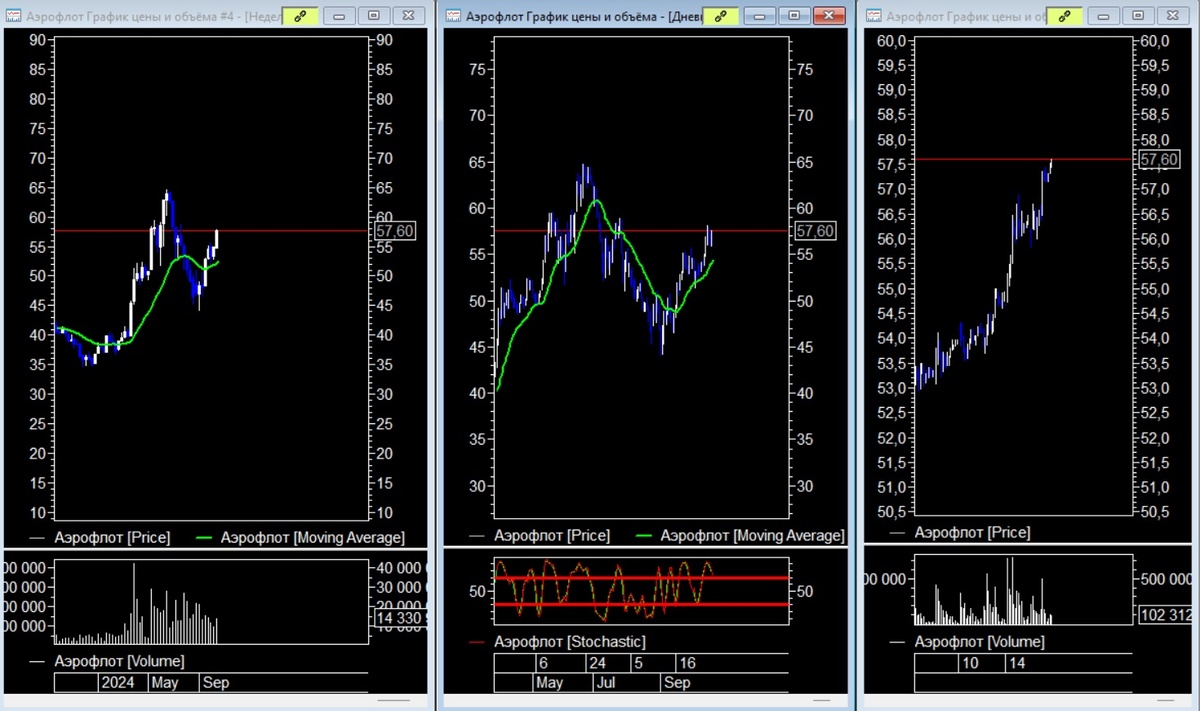1200x711 pixels.
Task: Close the daily Аэрофлот chart with red X
Action: coord(829,16)
